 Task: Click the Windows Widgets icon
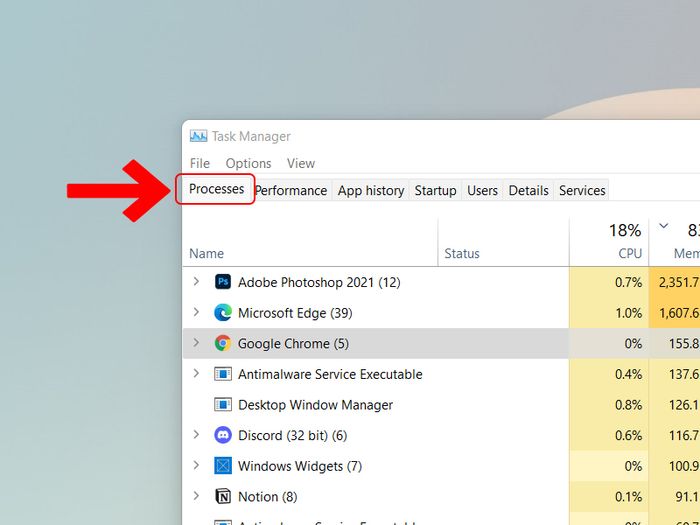click(223, 466)
